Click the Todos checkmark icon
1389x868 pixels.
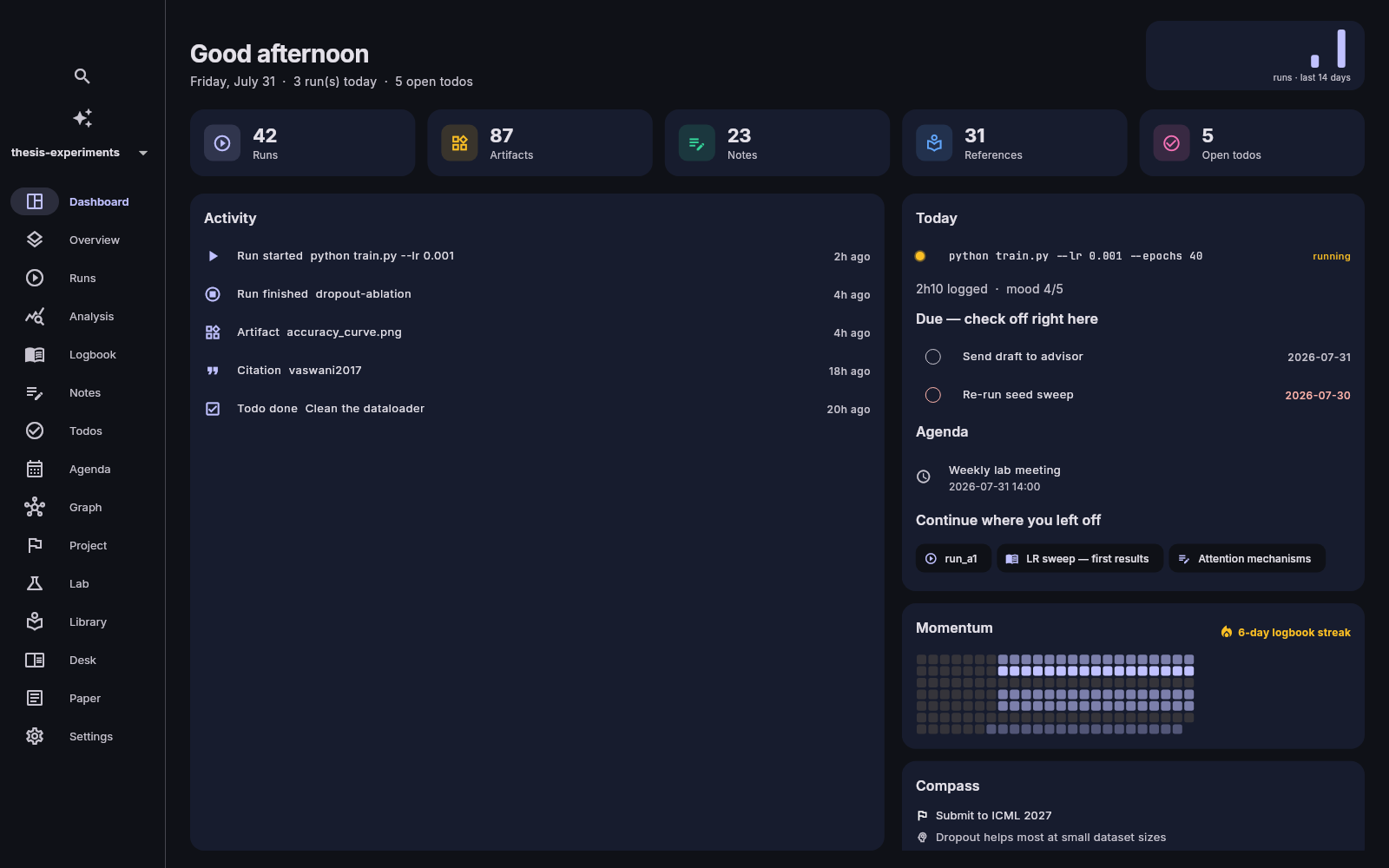[35, 431]
